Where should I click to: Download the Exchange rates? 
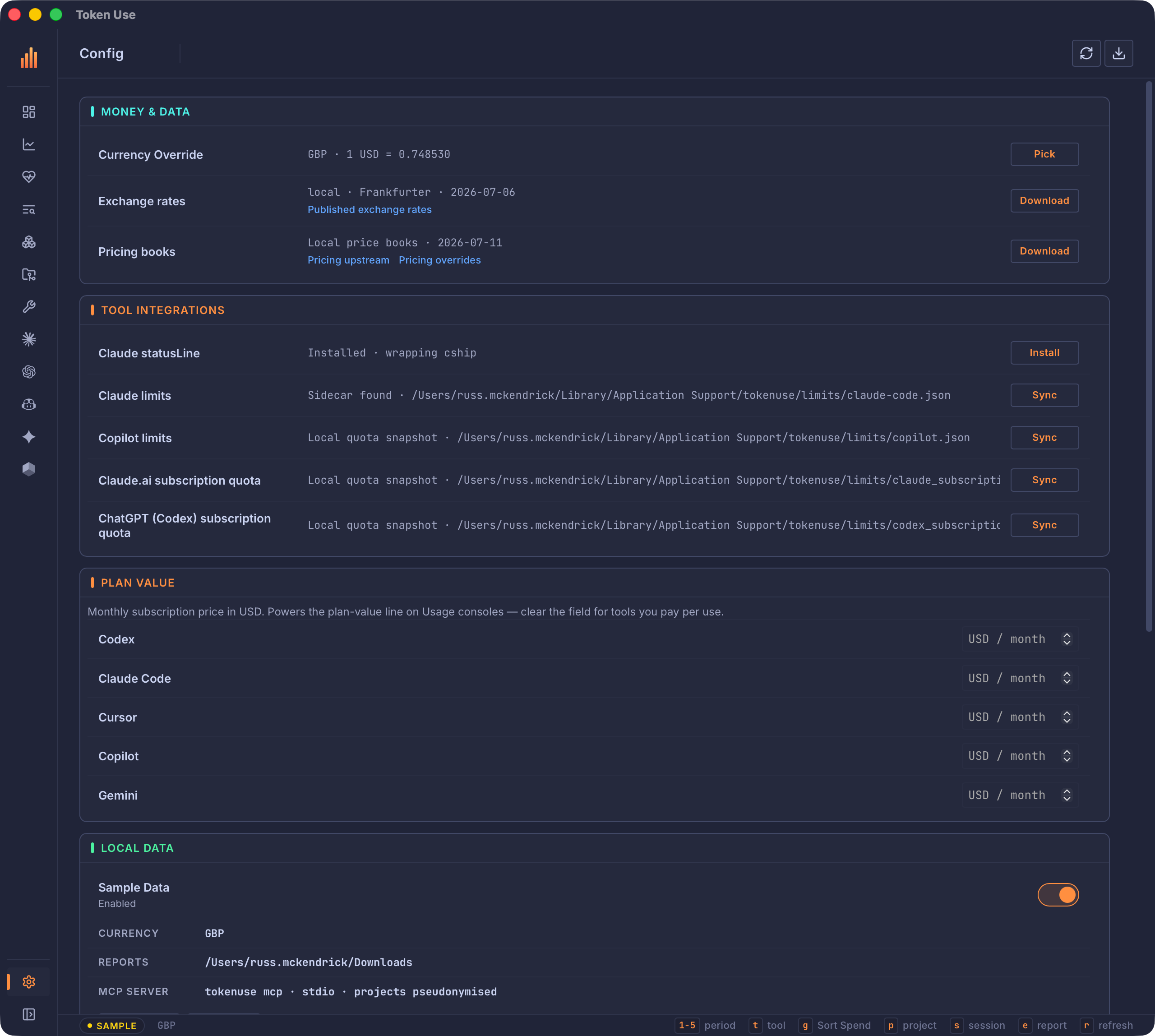(1044, 201)
